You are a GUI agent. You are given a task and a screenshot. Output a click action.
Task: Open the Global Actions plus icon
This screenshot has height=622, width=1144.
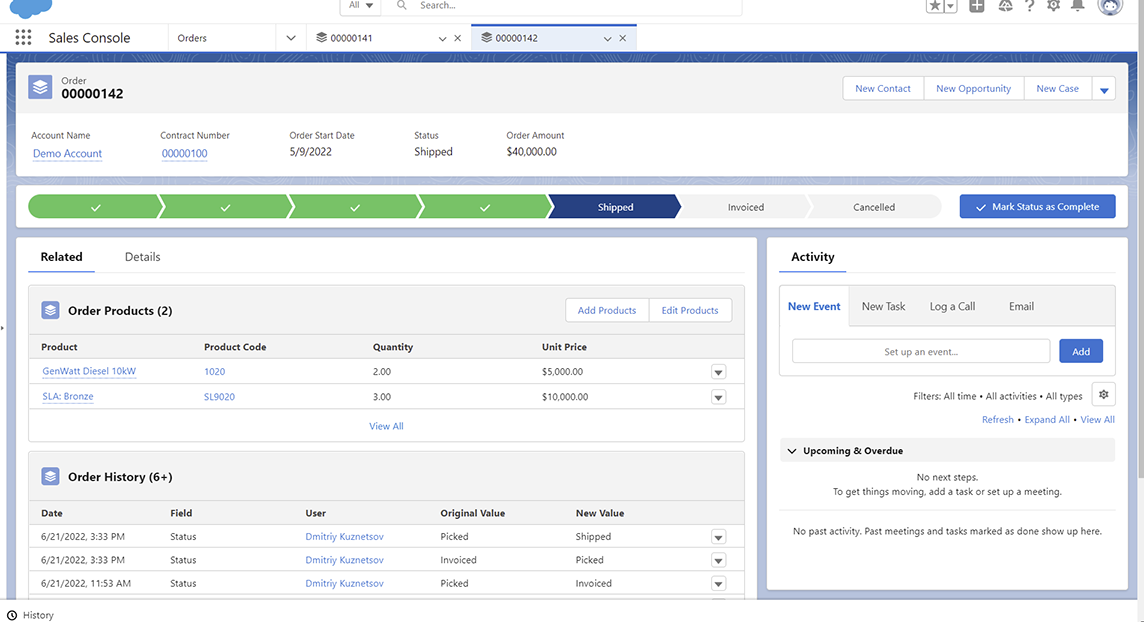[x=976, y=6]
